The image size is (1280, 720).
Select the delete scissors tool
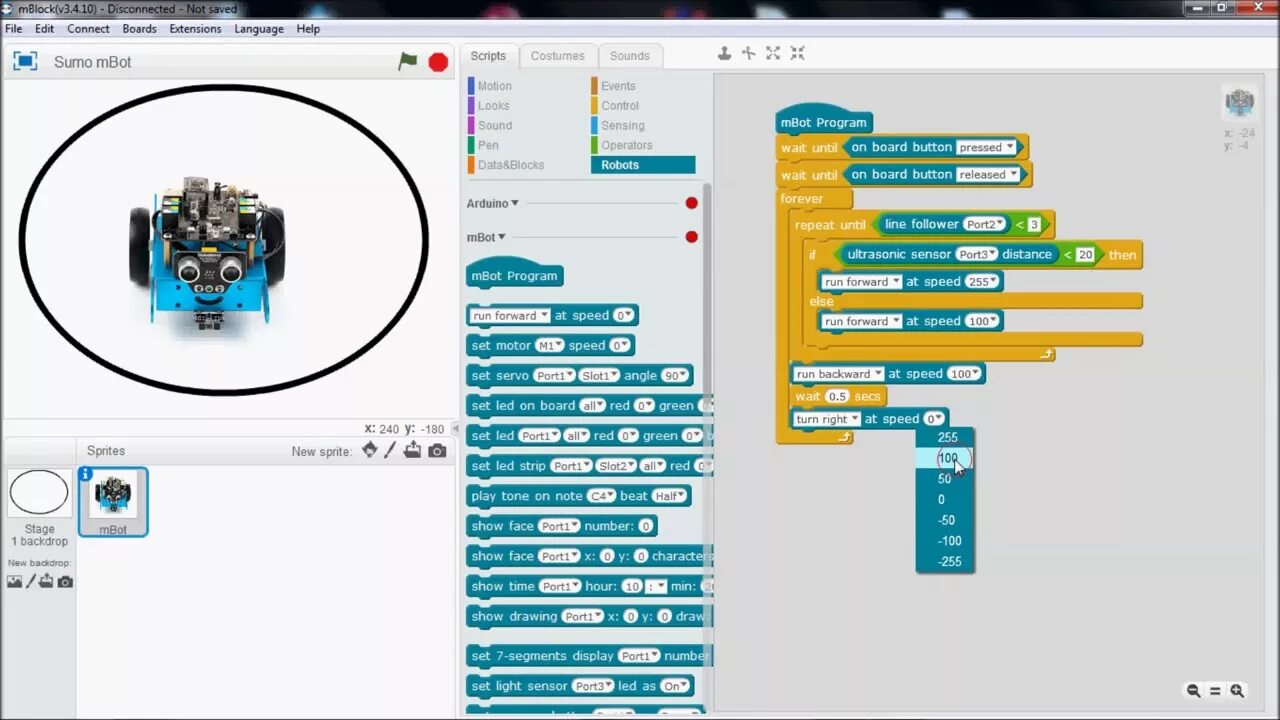click(x=748, y=53)
